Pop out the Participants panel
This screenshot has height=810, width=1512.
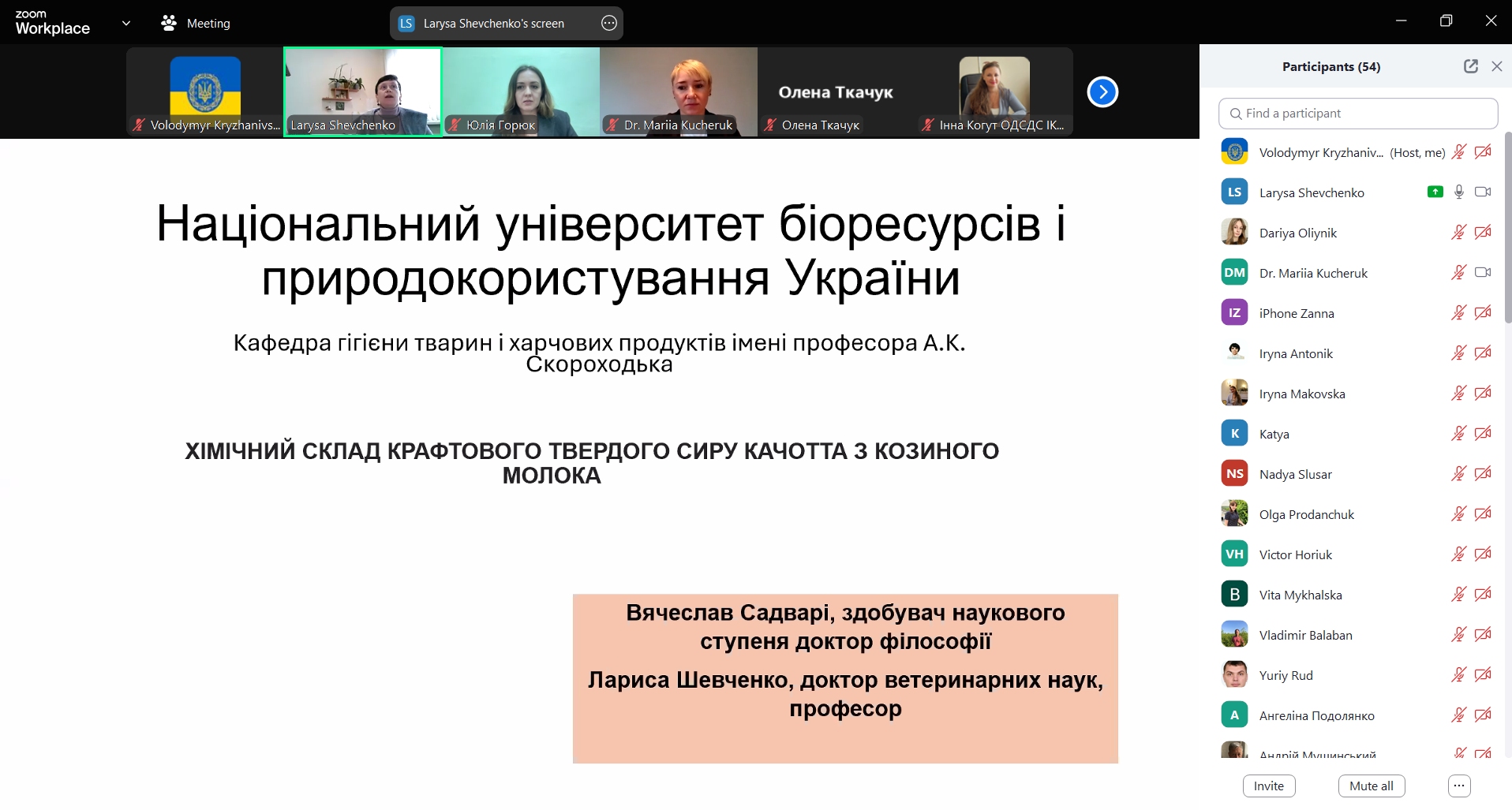click(x=1470, y=66)
